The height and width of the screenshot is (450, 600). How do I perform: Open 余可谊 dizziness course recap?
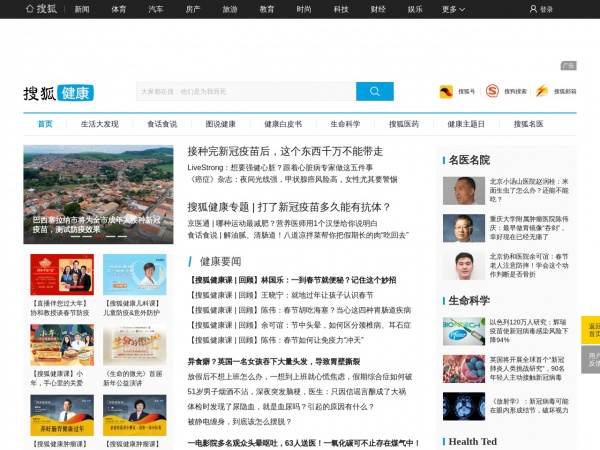[300, 325]
